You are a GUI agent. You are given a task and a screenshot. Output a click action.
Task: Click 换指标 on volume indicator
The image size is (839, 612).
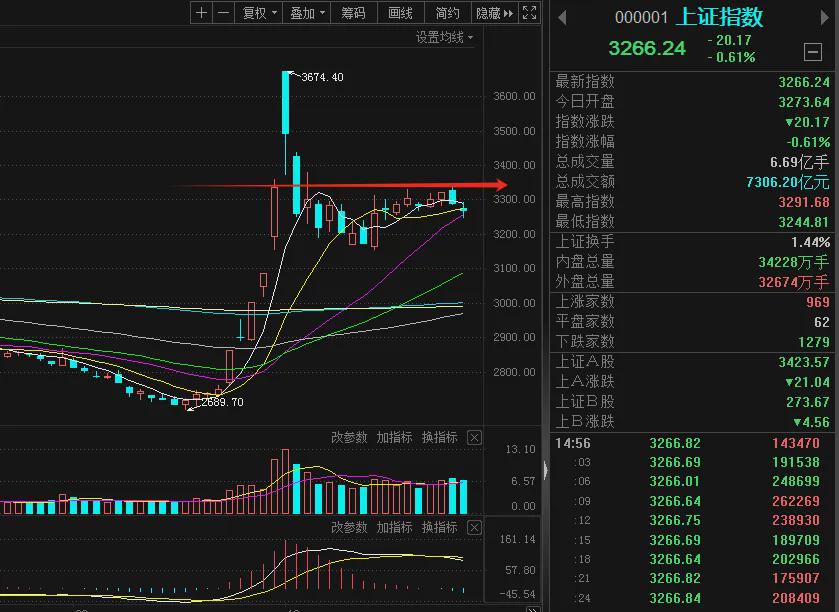click(x=439, y=437)
